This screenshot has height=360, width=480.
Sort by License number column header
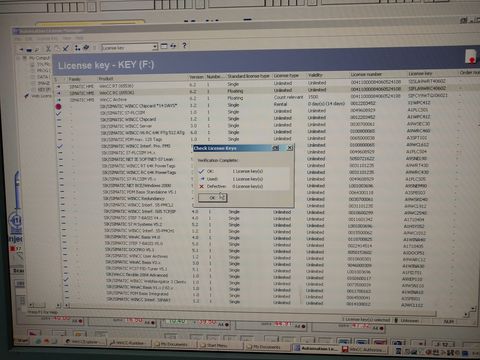click(366, 74)
